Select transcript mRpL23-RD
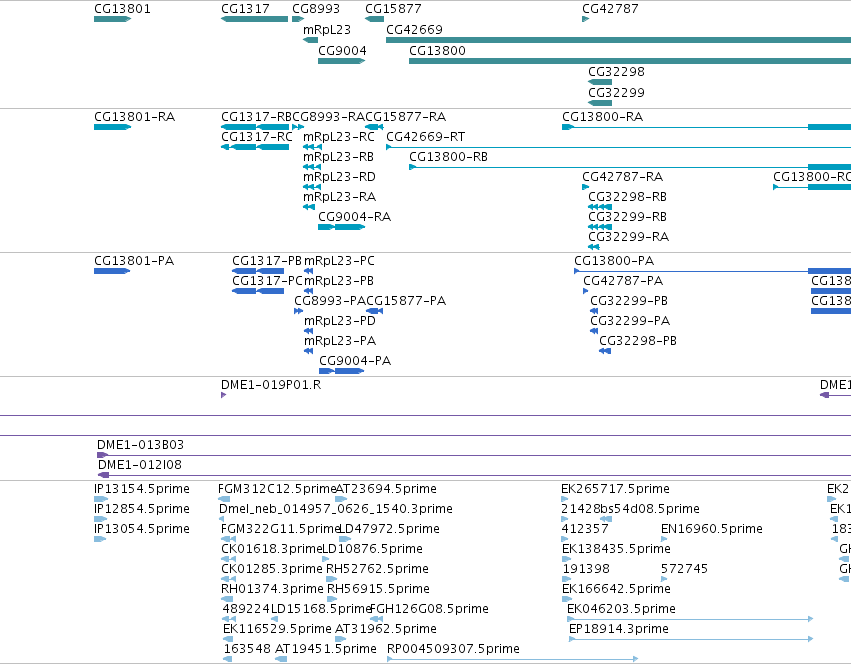 click(x=339, y=177)
